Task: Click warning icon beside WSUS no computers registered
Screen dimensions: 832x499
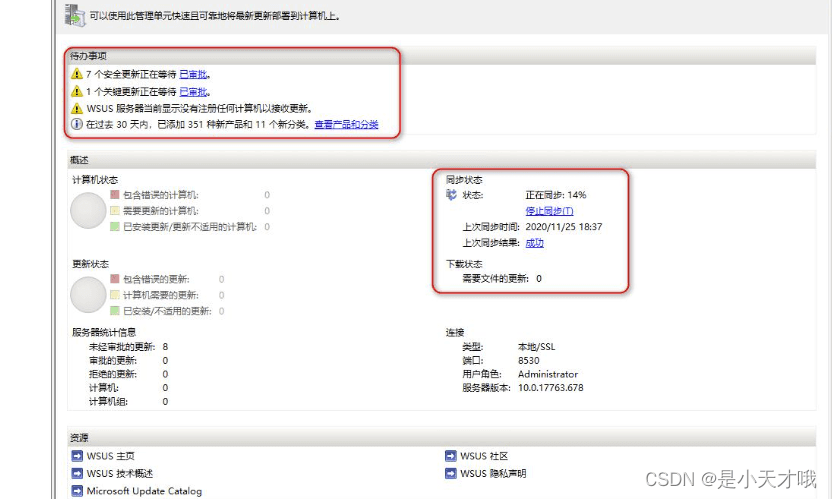Action: click(x=77, y=108)
